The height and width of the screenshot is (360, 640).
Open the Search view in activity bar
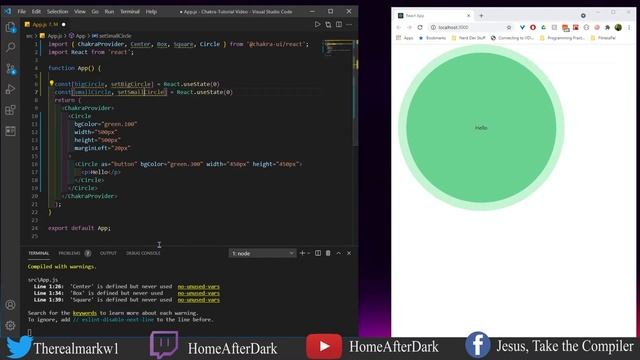(11, 47)
